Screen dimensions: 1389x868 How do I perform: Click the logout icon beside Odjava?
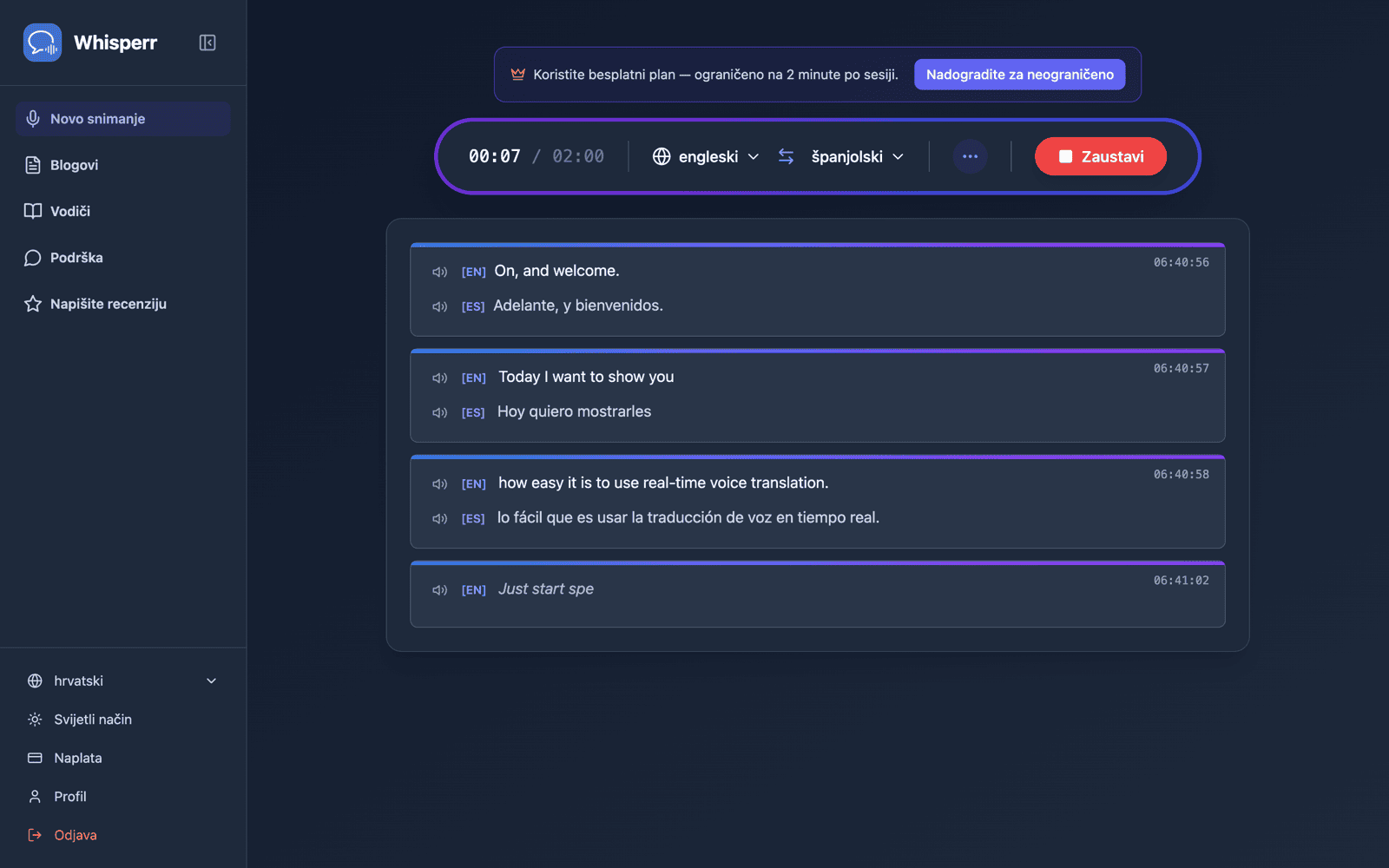(x=35, y=835)
